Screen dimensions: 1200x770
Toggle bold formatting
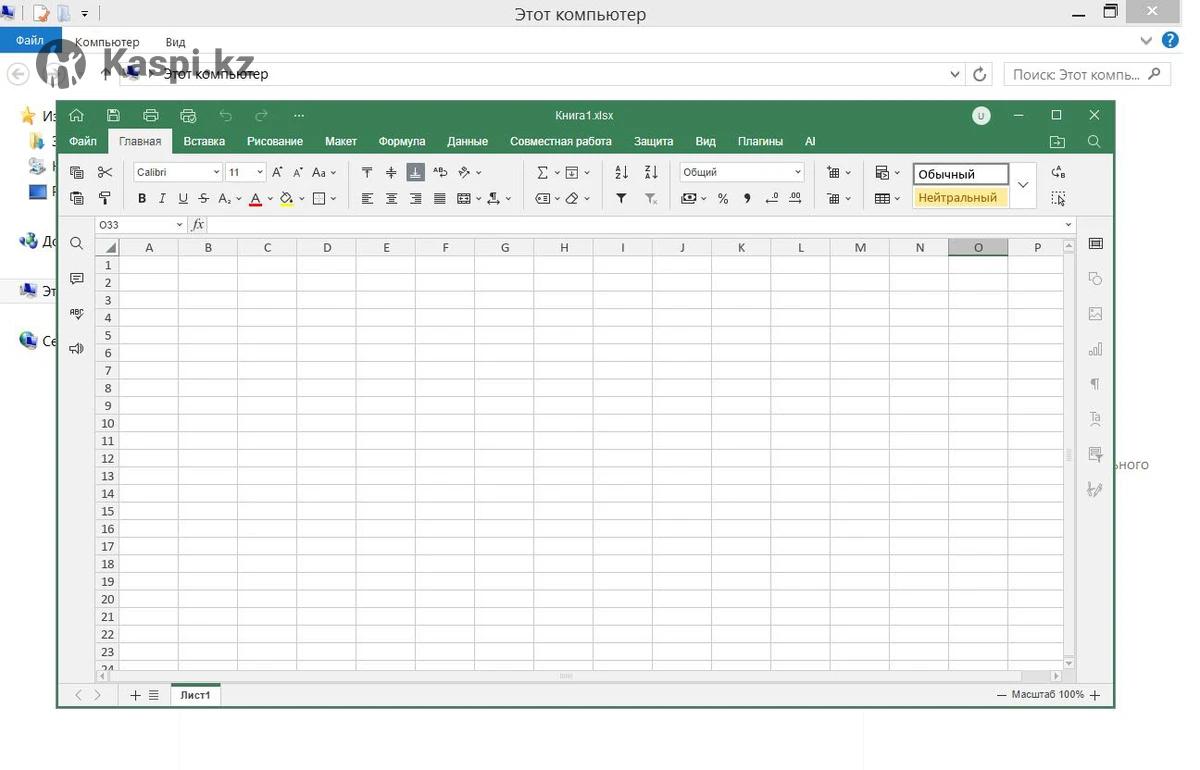click(142, 199)
